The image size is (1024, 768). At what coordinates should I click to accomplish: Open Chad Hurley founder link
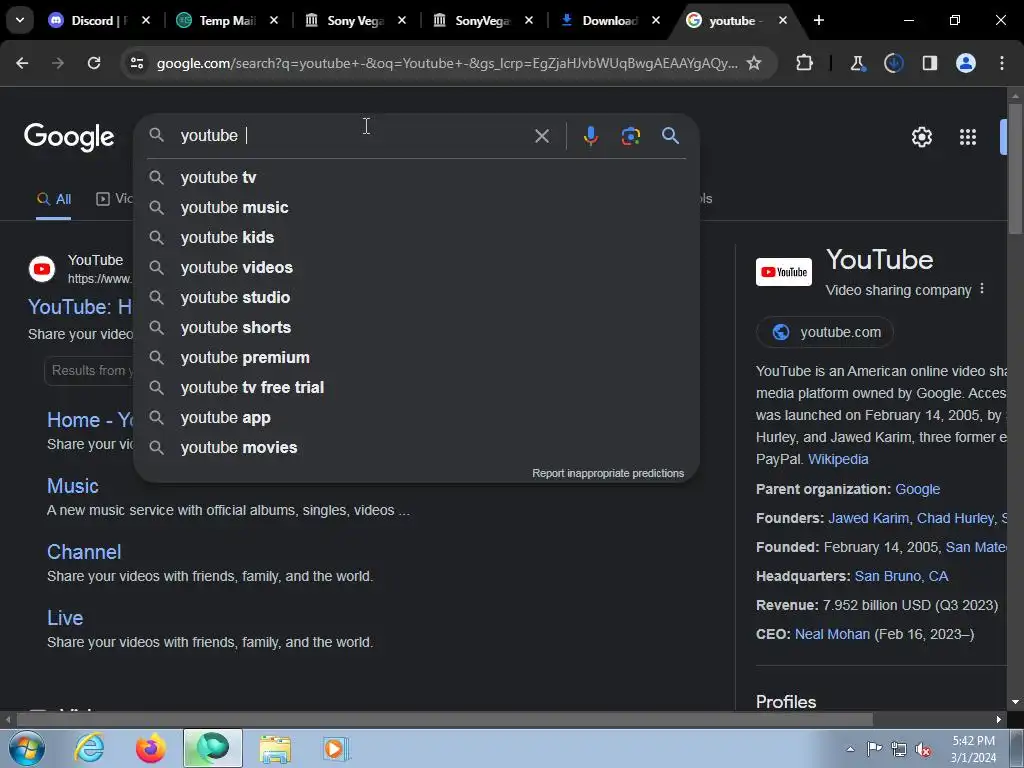pyautogui.click(x=955, y=518)
